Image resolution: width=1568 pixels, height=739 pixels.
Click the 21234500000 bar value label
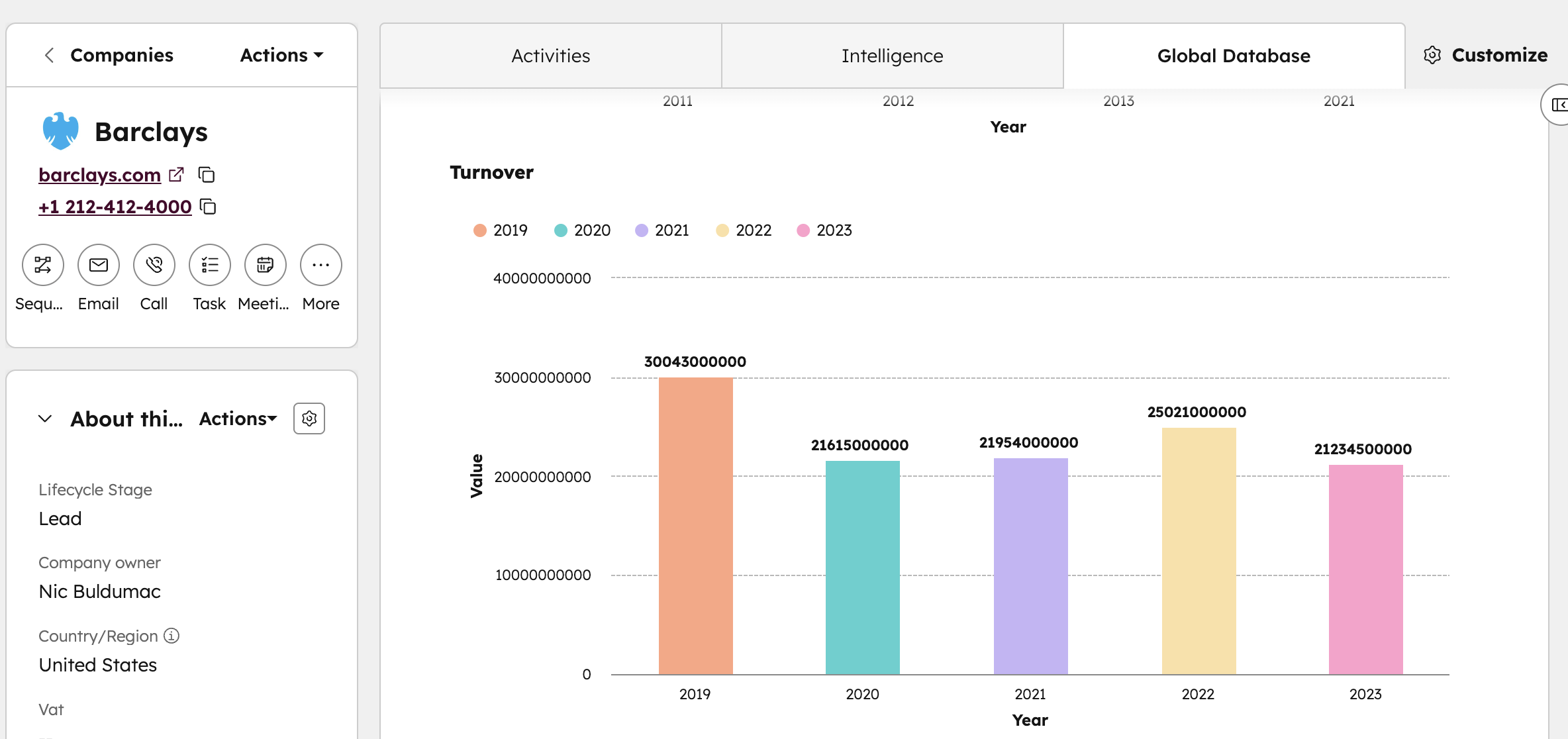point(1363,449)
